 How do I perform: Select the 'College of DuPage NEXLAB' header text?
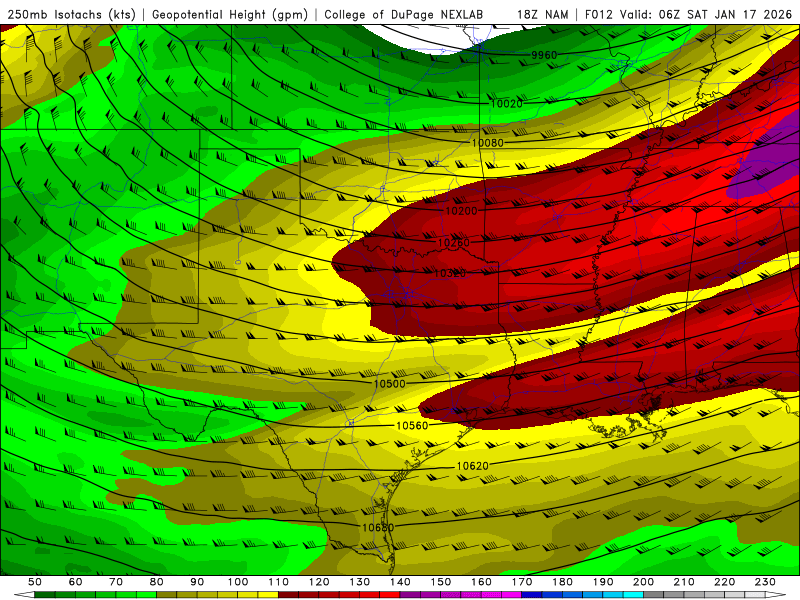[404, 14]
